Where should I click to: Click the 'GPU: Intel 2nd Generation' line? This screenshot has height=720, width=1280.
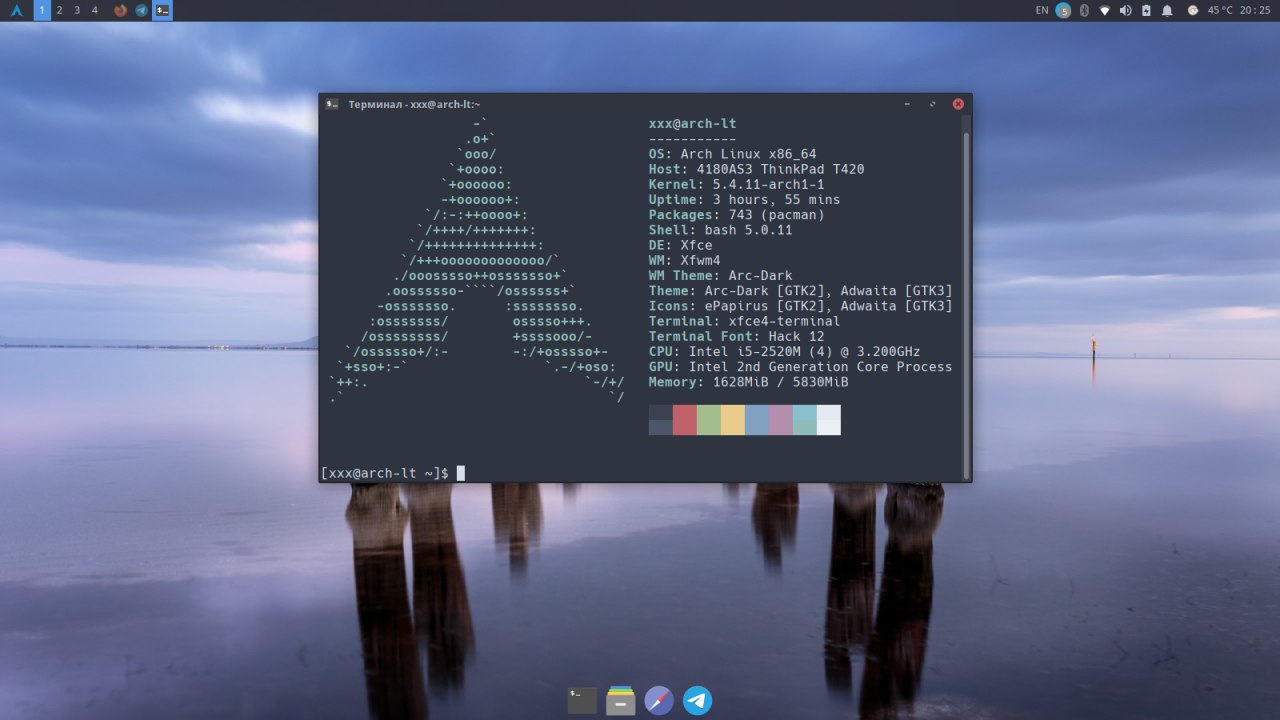click(801, 367)
